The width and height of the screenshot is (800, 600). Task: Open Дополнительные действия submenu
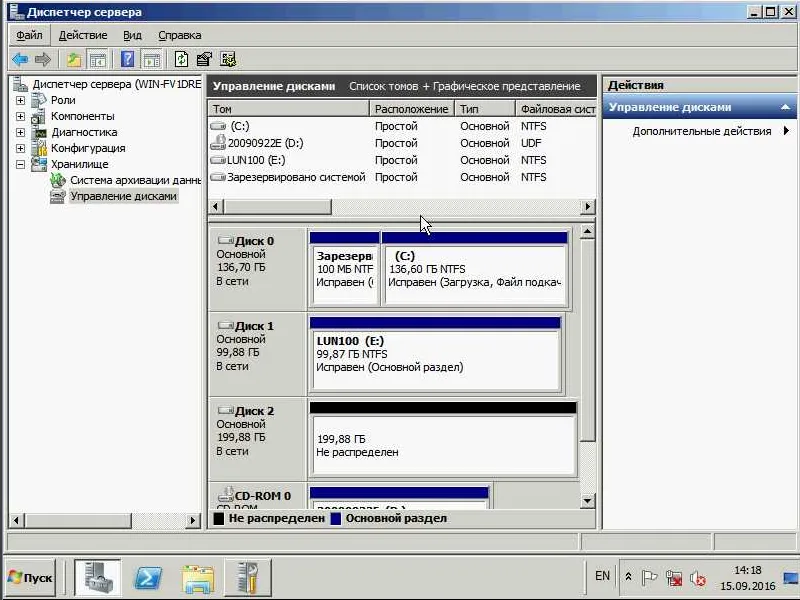[702, 131]
